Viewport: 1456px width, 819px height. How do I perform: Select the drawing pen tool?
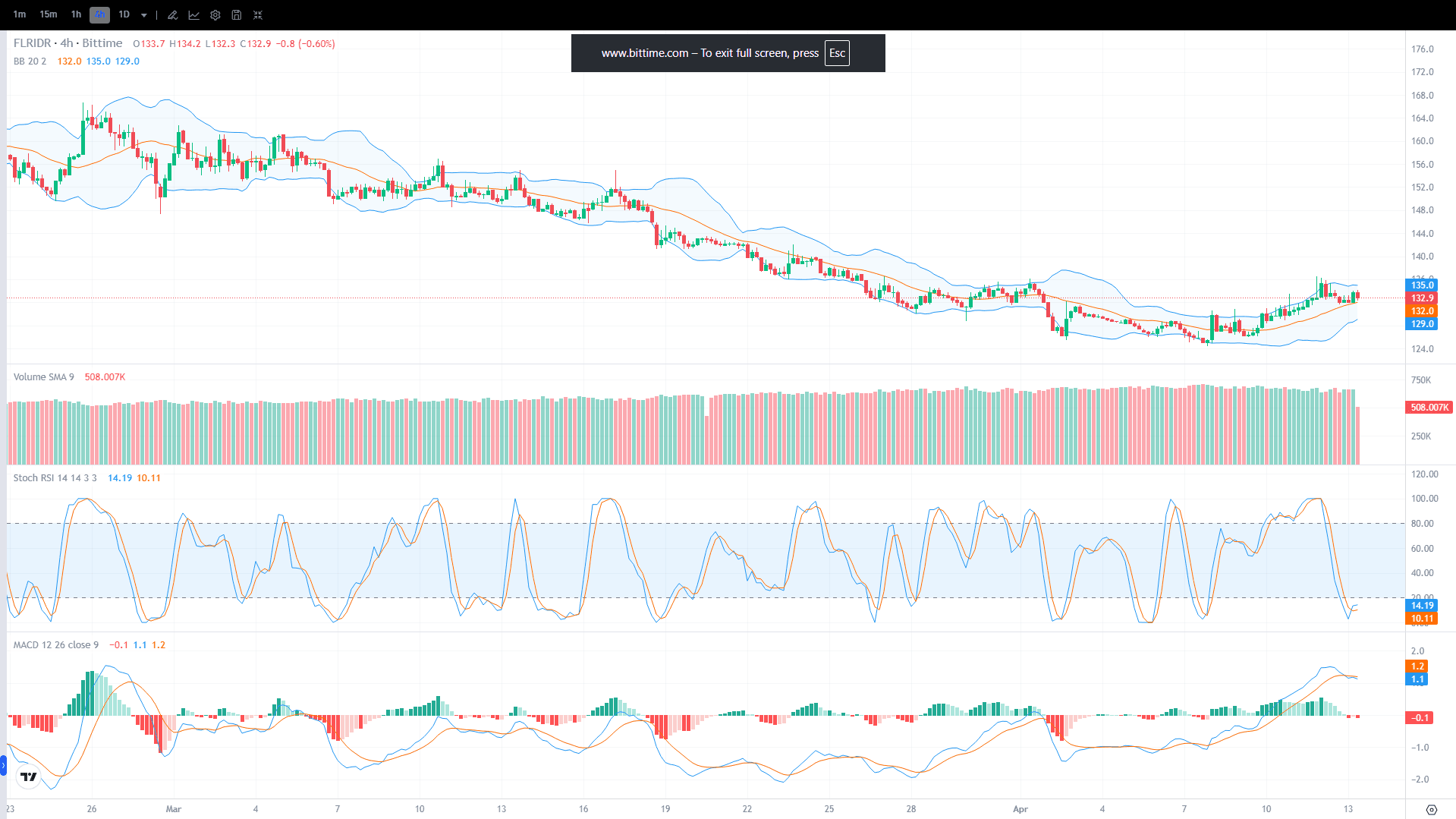[x=172, y=14]
